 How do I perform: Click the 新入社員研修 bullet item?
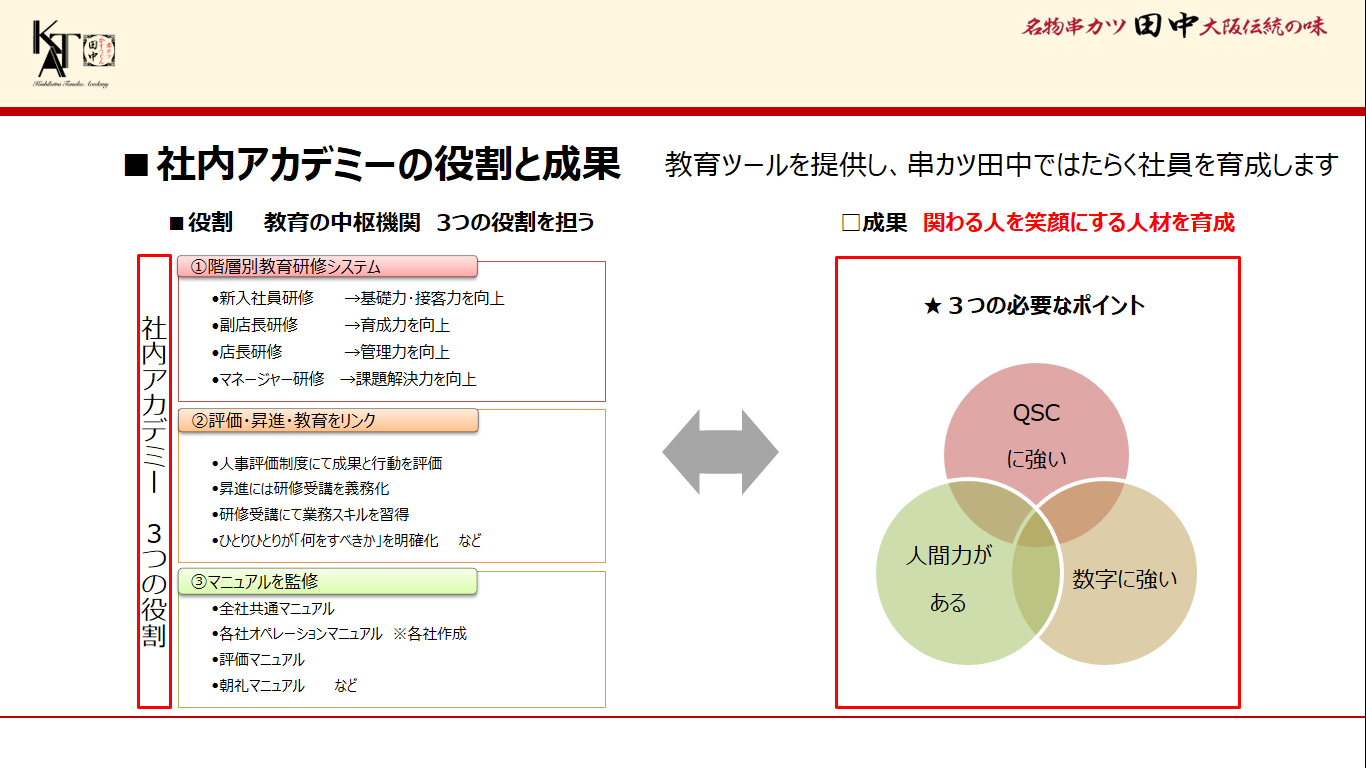(x=266, y=298)
